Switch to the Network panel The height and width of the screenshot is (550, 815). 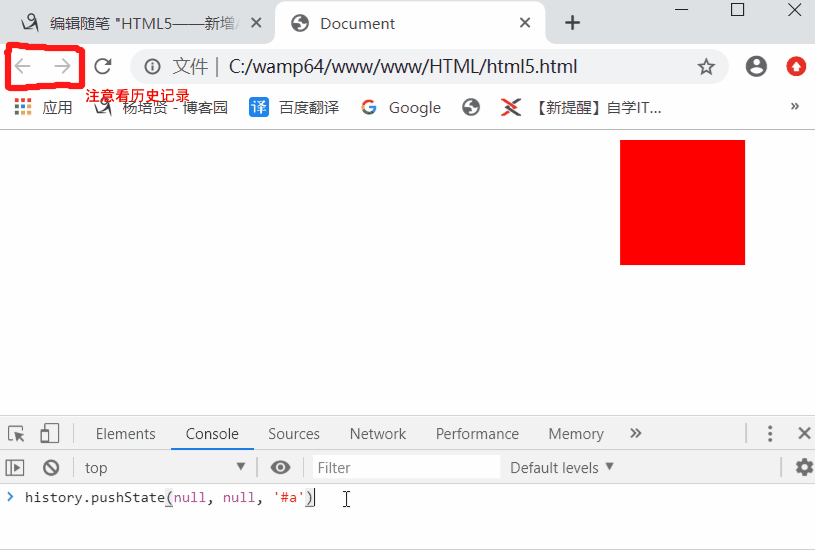tap(378, 434)
